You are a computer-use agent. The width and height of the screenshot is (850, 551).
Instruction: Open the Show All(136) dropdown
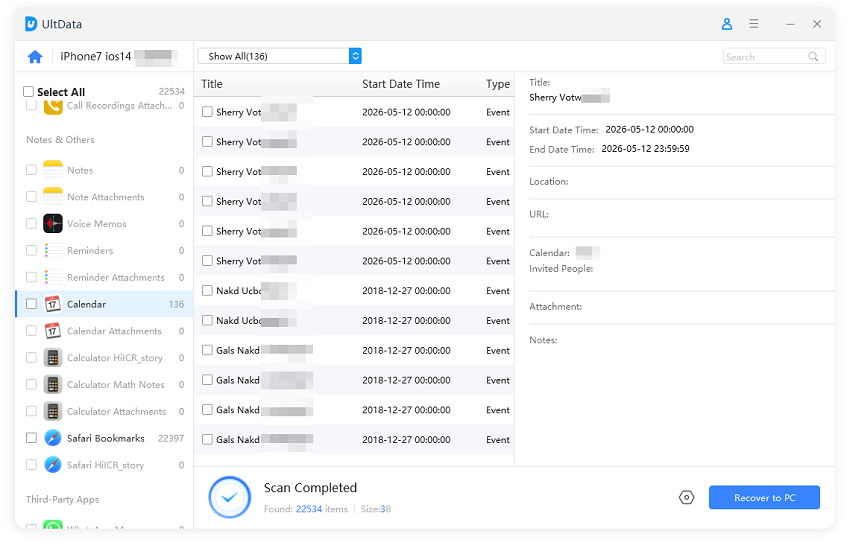click(x=279, y=56)
